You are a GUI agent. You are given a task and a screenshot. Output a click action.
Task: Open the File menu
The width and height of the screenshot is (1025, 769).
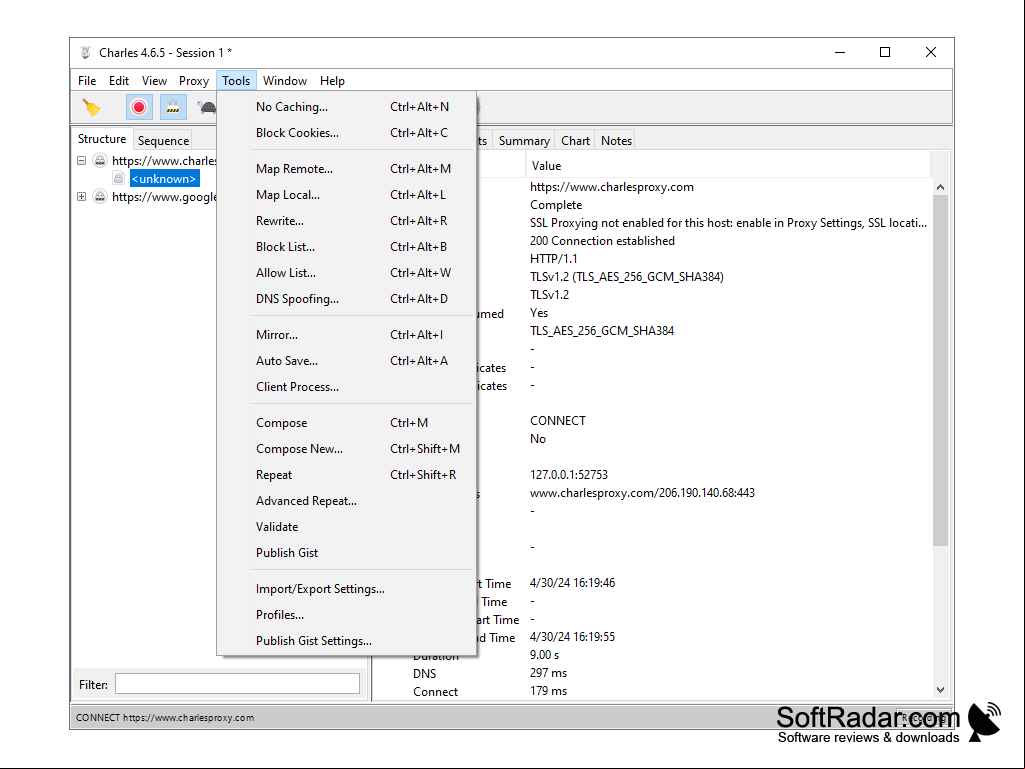(87, 80)
